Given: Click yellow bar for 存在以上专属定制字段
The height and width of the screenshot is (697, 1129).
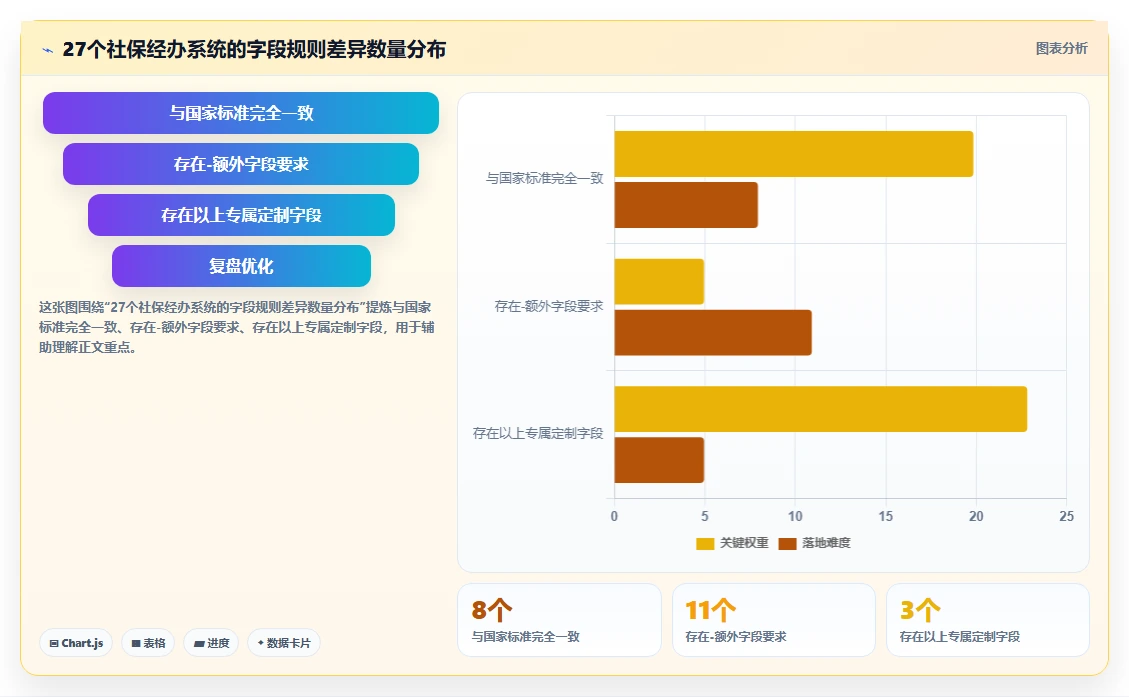Looking at the screenshot, I should point(821,409).
